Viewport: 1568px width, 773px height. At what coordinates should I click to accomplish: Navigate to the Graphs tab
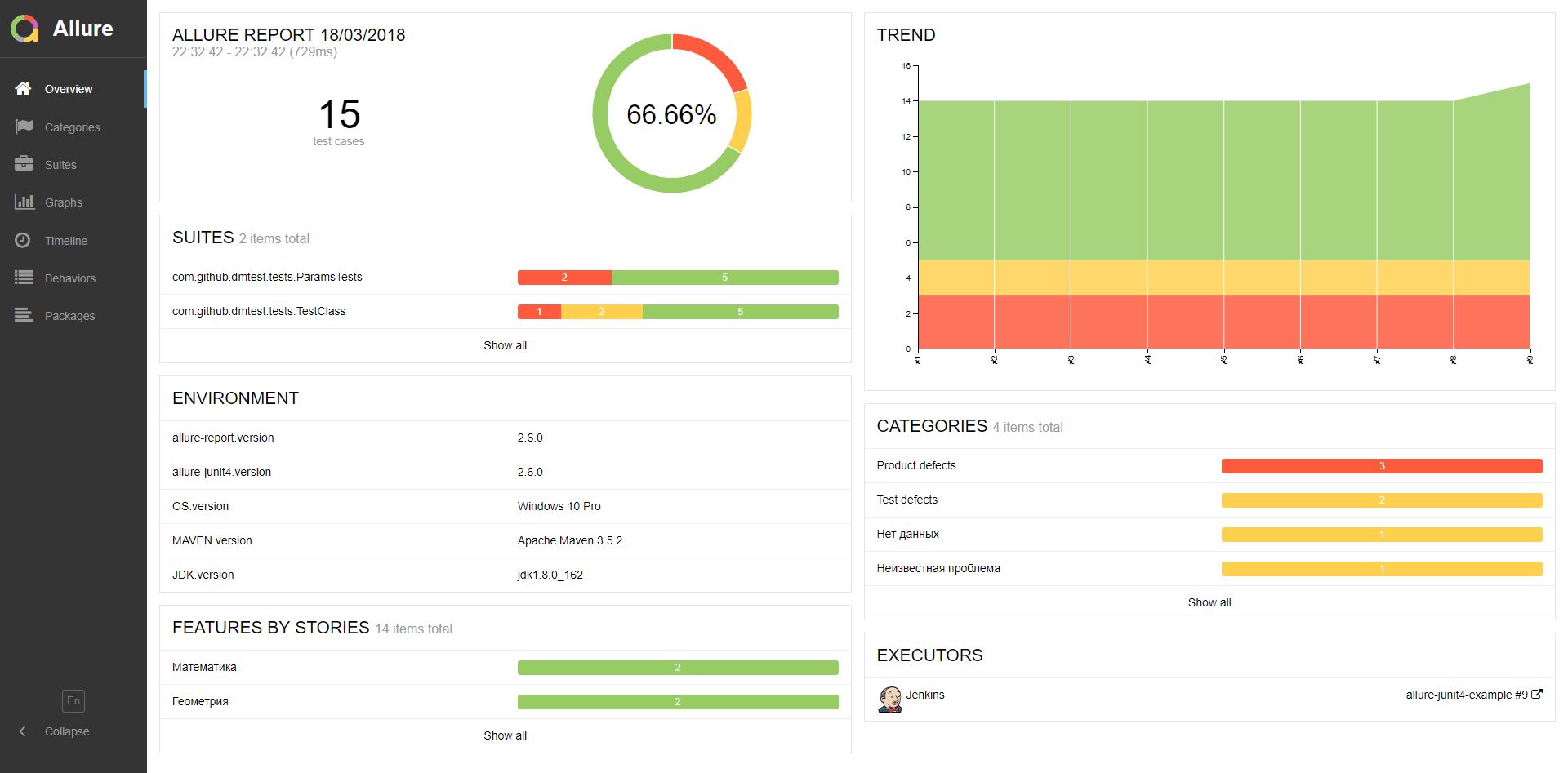[x=73, y=202]
